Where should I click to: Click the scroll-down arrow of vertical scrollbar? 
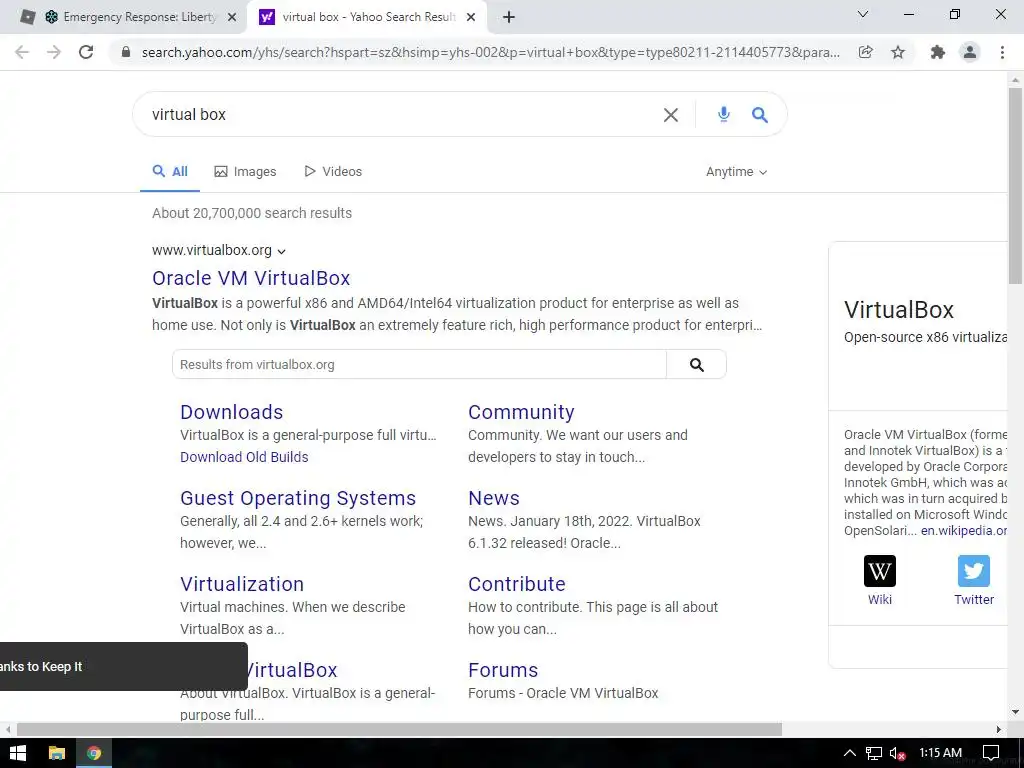pos(1015,712)
